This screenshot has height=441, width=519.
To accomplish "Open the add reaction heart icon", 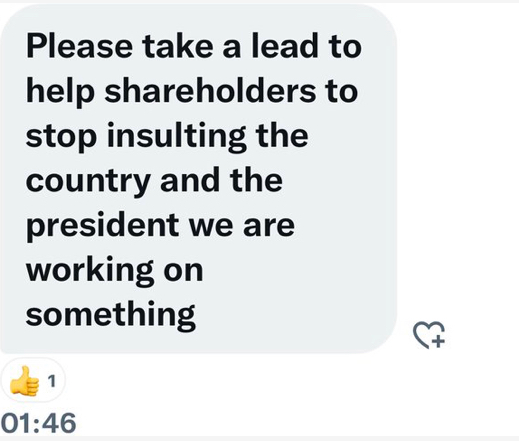I will click(429, 335).
